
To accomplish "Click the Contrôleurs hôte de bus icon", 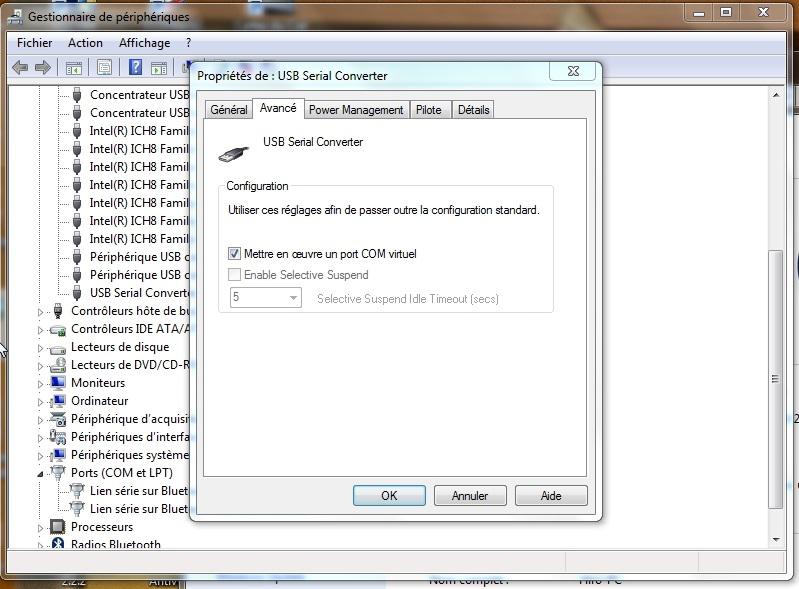I will coord(58,311).
